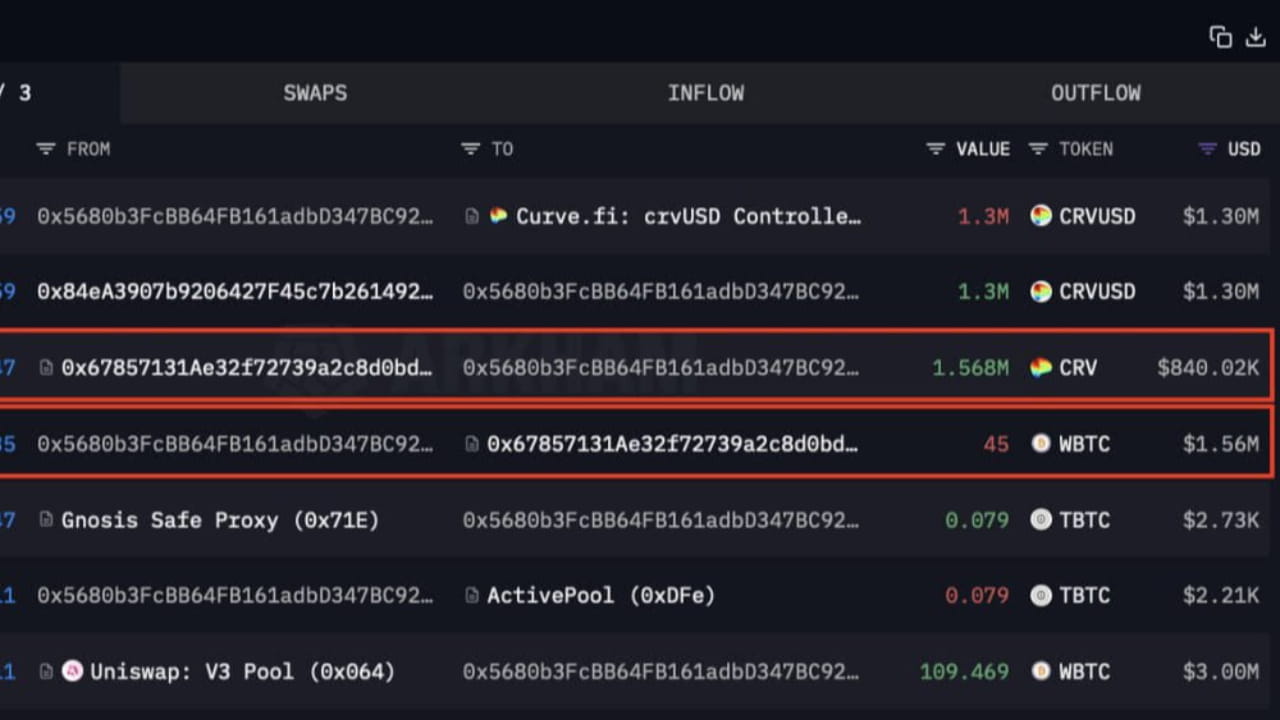
Task: Open the VALUE column filter
Action: point(935,149)
